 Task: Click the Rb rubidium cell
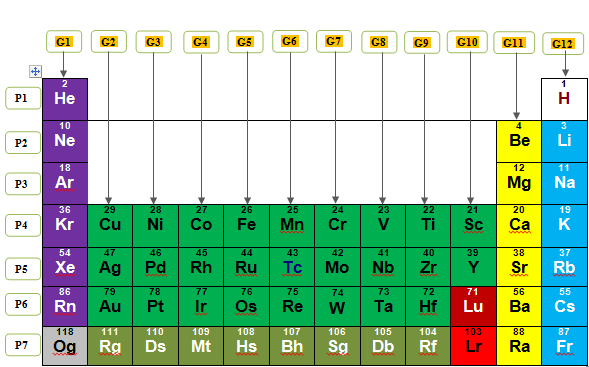[565, 267]
